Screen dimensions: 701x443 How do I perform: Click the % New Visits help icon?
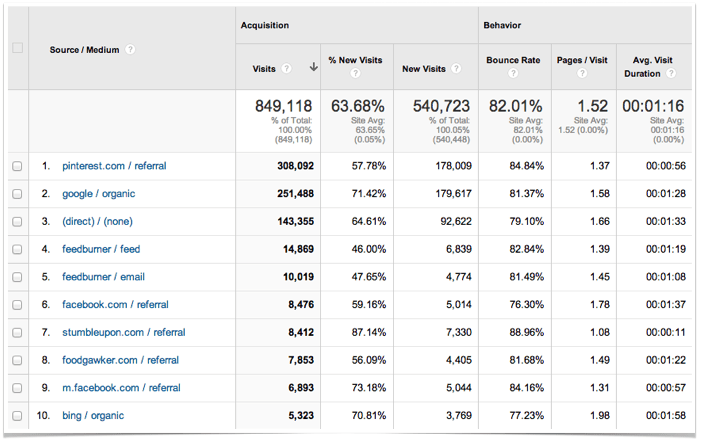click(355, 74)
